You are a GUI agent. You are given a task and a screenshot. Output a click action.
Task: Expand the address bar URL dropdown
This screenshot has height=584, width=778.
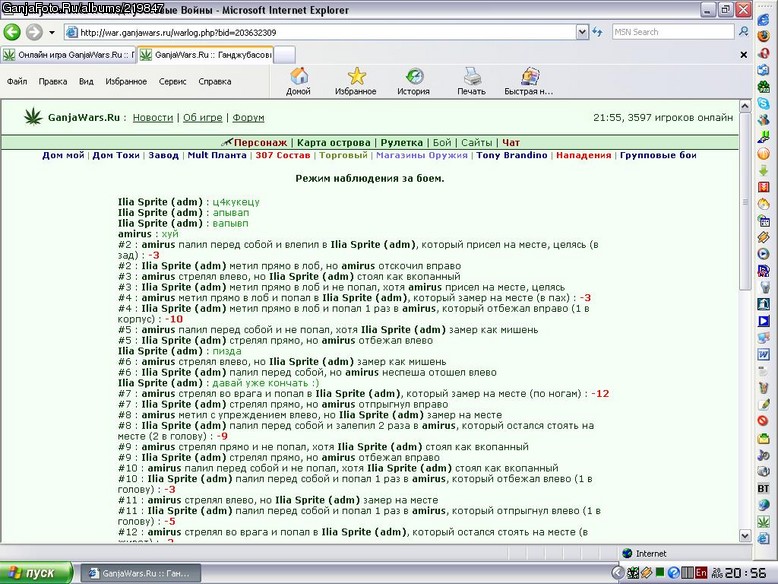[x=583, y=32]
